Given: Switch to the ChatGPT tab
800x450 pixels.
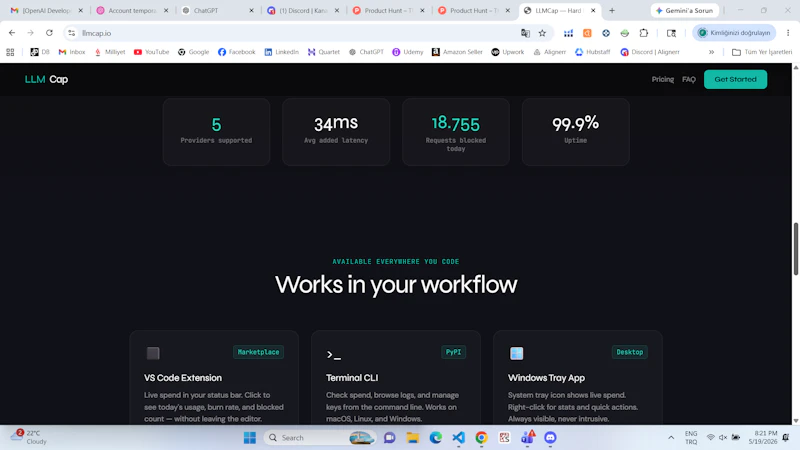Looking at the screenshot, I should point(217,10).
